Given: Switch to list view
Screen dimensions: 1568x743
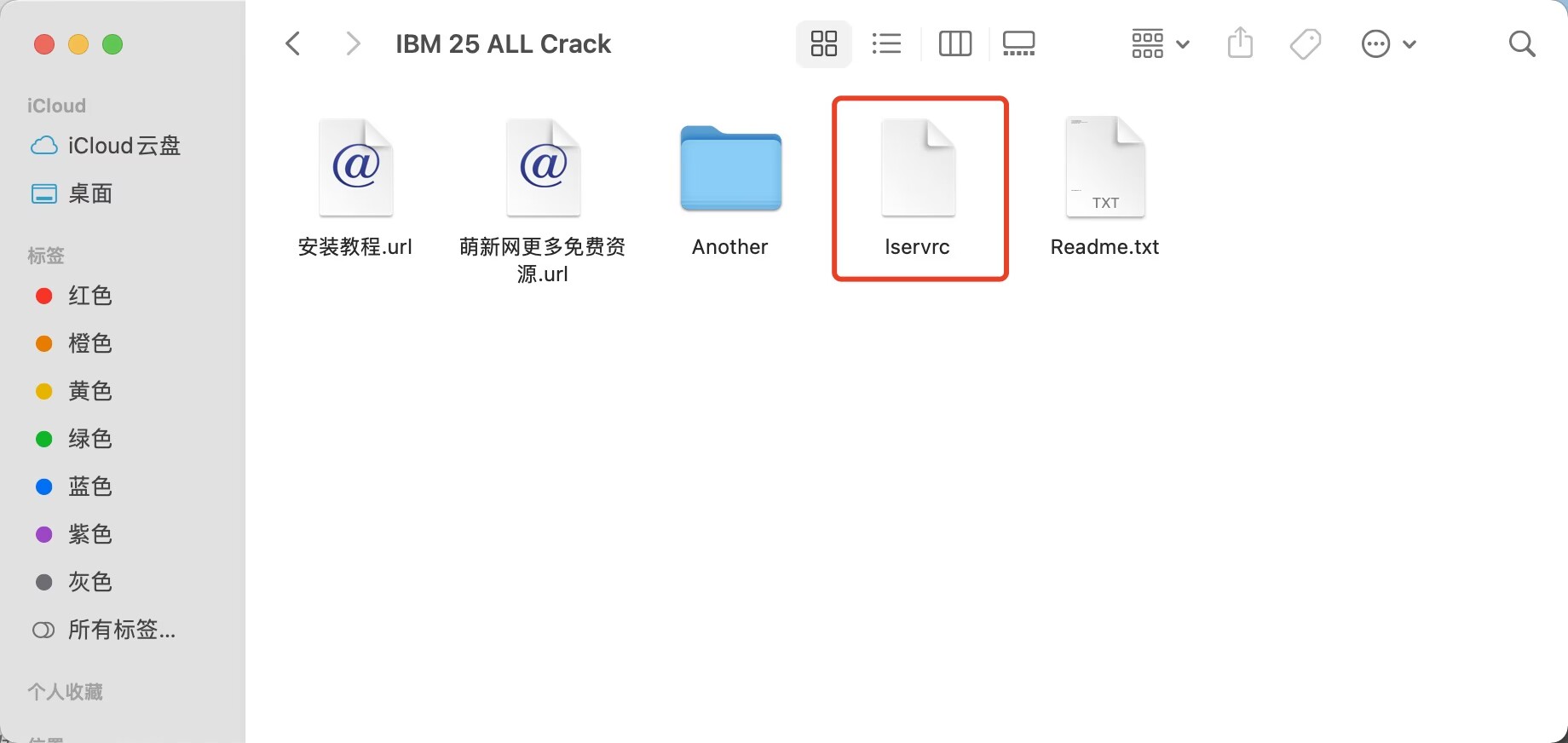Looking at the screenshot, I should coord(887,43).
